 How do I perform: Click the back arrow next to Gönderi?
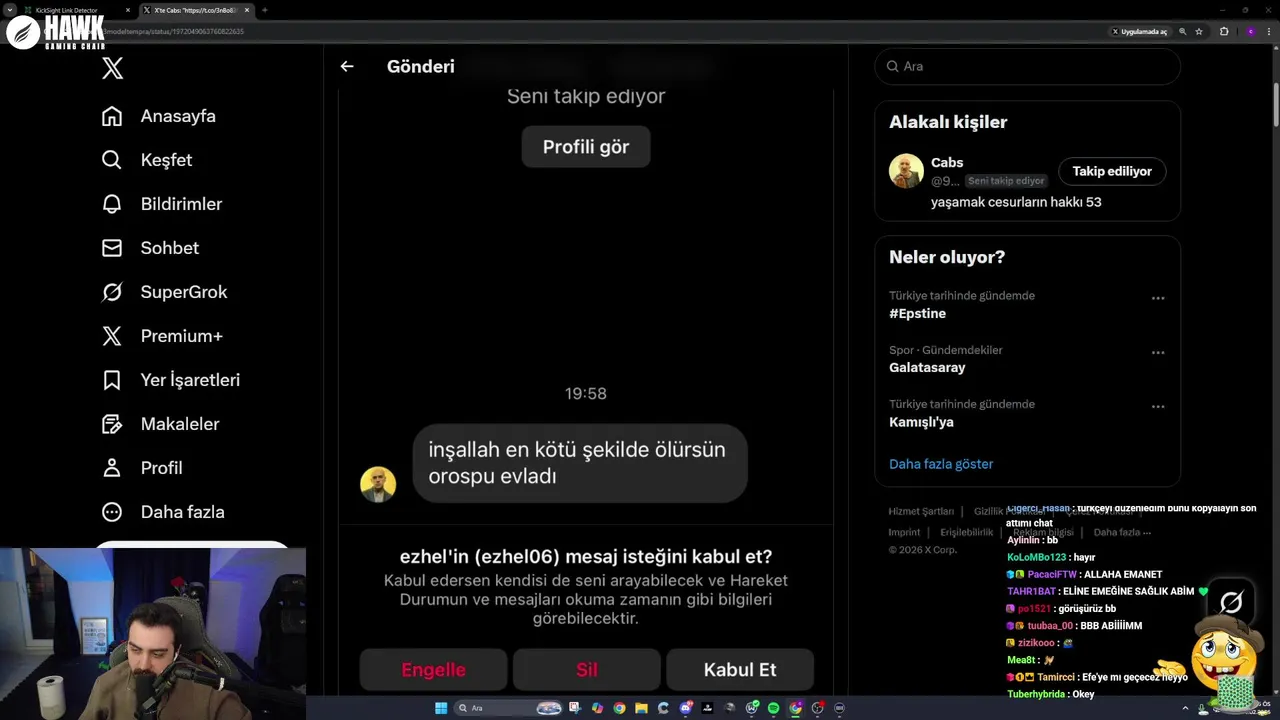(347, 66)
